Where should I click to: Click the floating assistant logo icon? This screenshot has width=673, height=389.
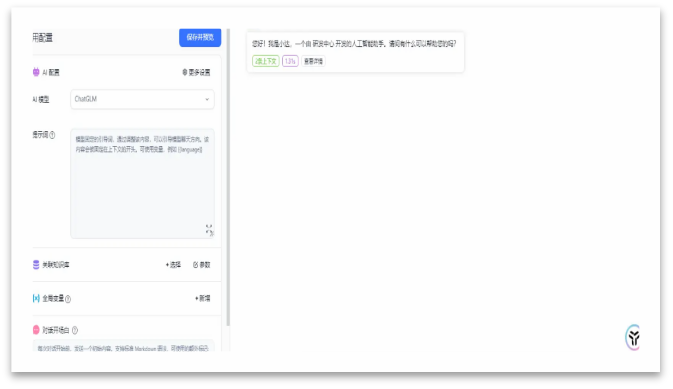[634, 337]
